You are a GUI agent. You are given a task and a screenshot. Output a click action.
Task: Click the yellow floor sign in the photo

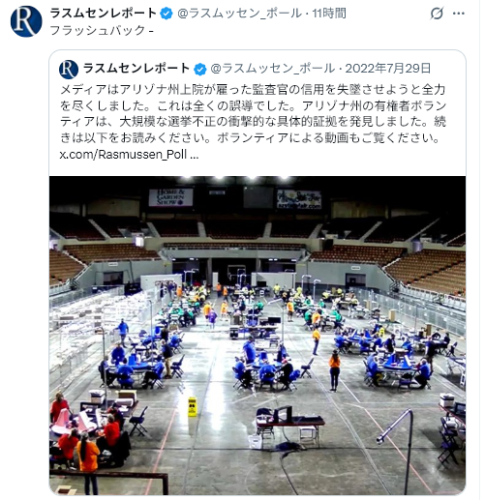192,407
